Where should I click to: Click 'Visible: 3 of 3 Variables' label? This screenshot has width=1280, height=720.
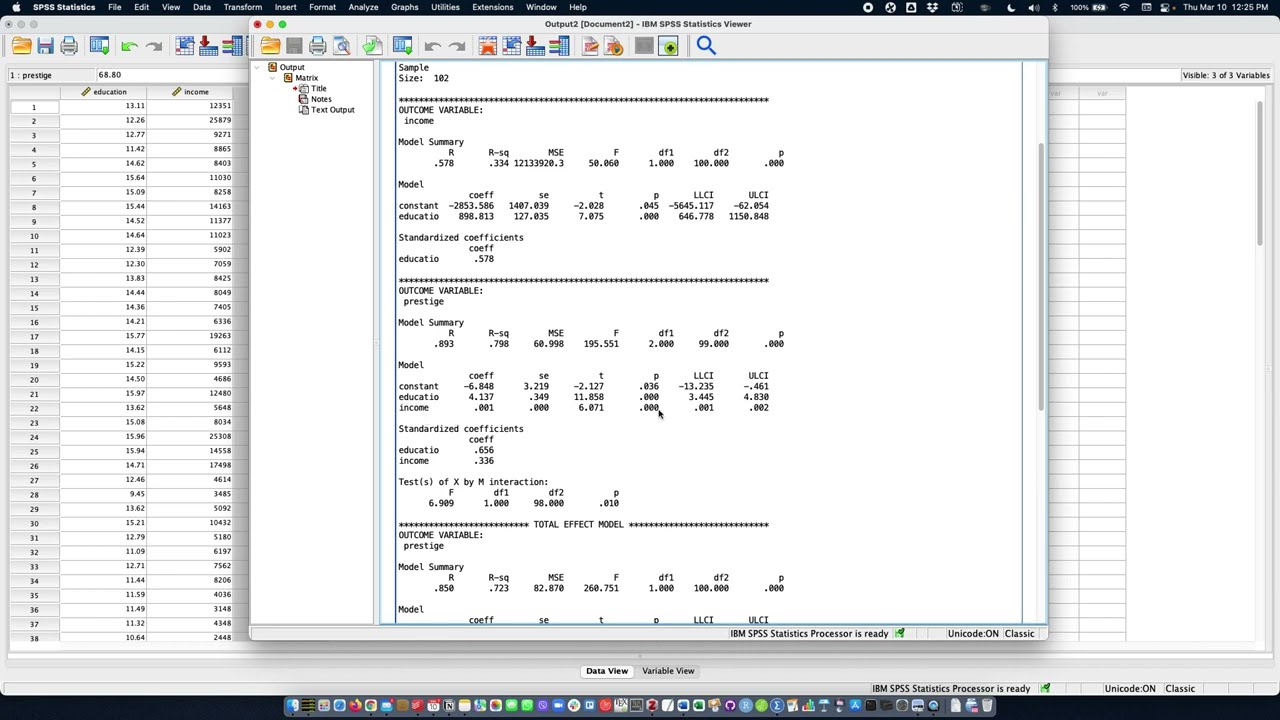click(x=1225, y=75)
